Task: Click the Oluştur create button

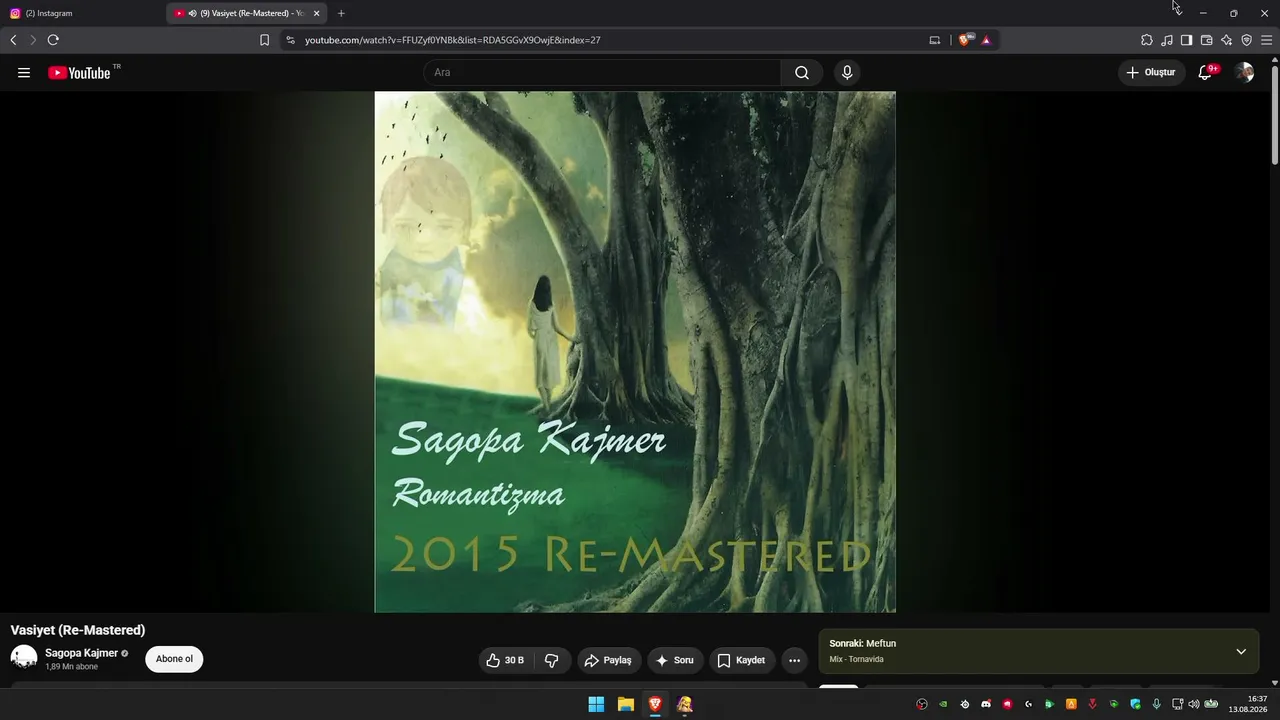Action: [x=1152, y=72]
